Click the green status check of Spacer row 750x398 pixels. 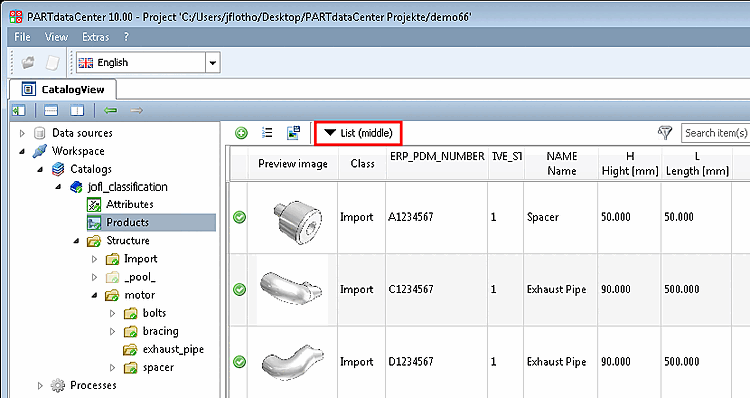239,217
